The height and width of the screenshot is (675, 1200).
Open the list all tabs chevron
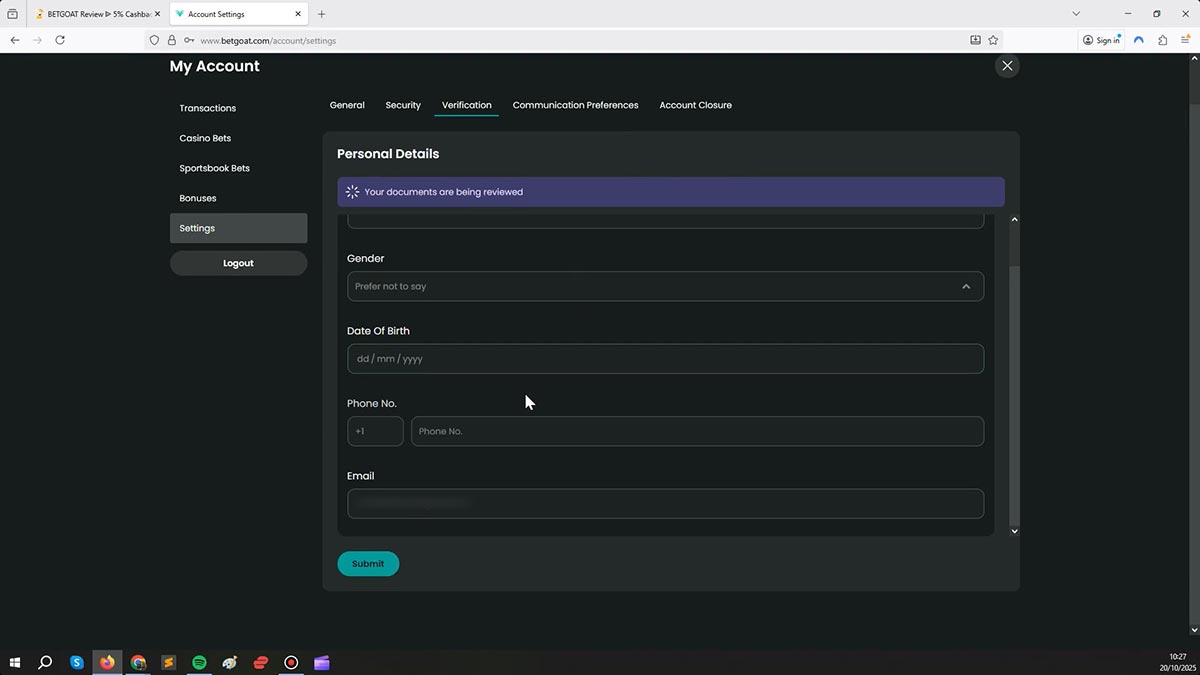coord(1076,14)
